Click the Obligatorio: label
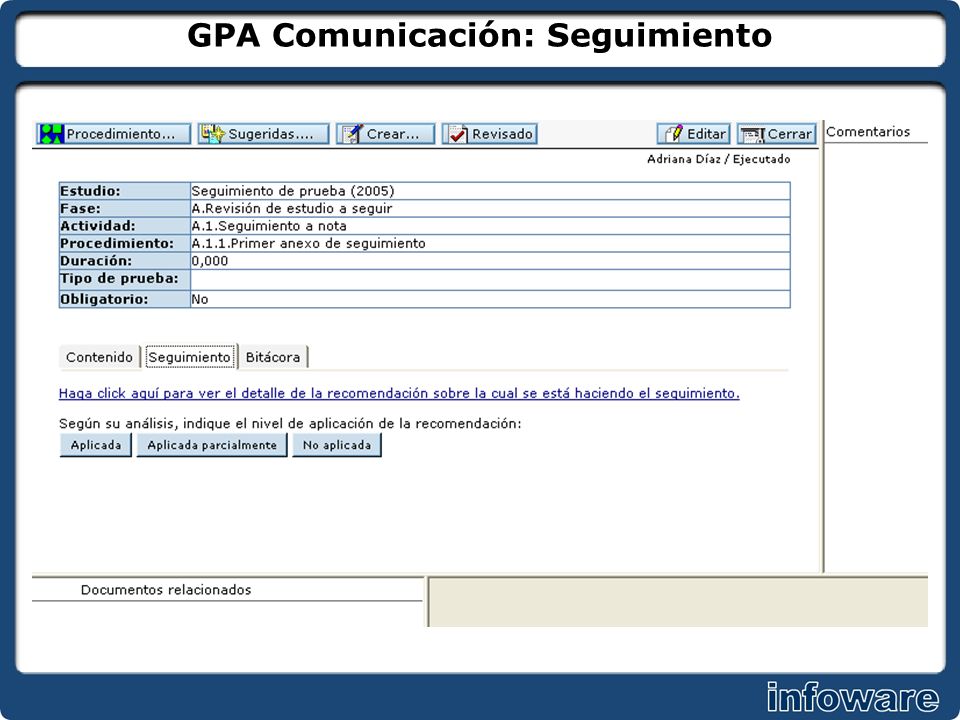960x720 pixels. point(105,299)
